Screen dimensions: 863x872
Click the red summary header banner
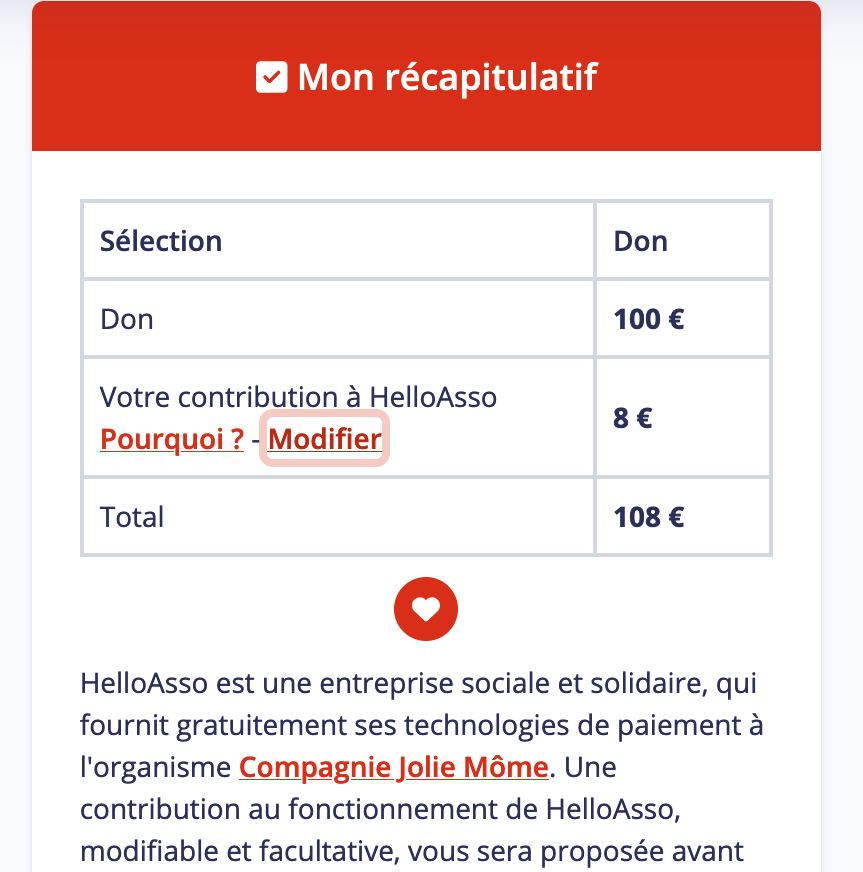tap(426, 76)
